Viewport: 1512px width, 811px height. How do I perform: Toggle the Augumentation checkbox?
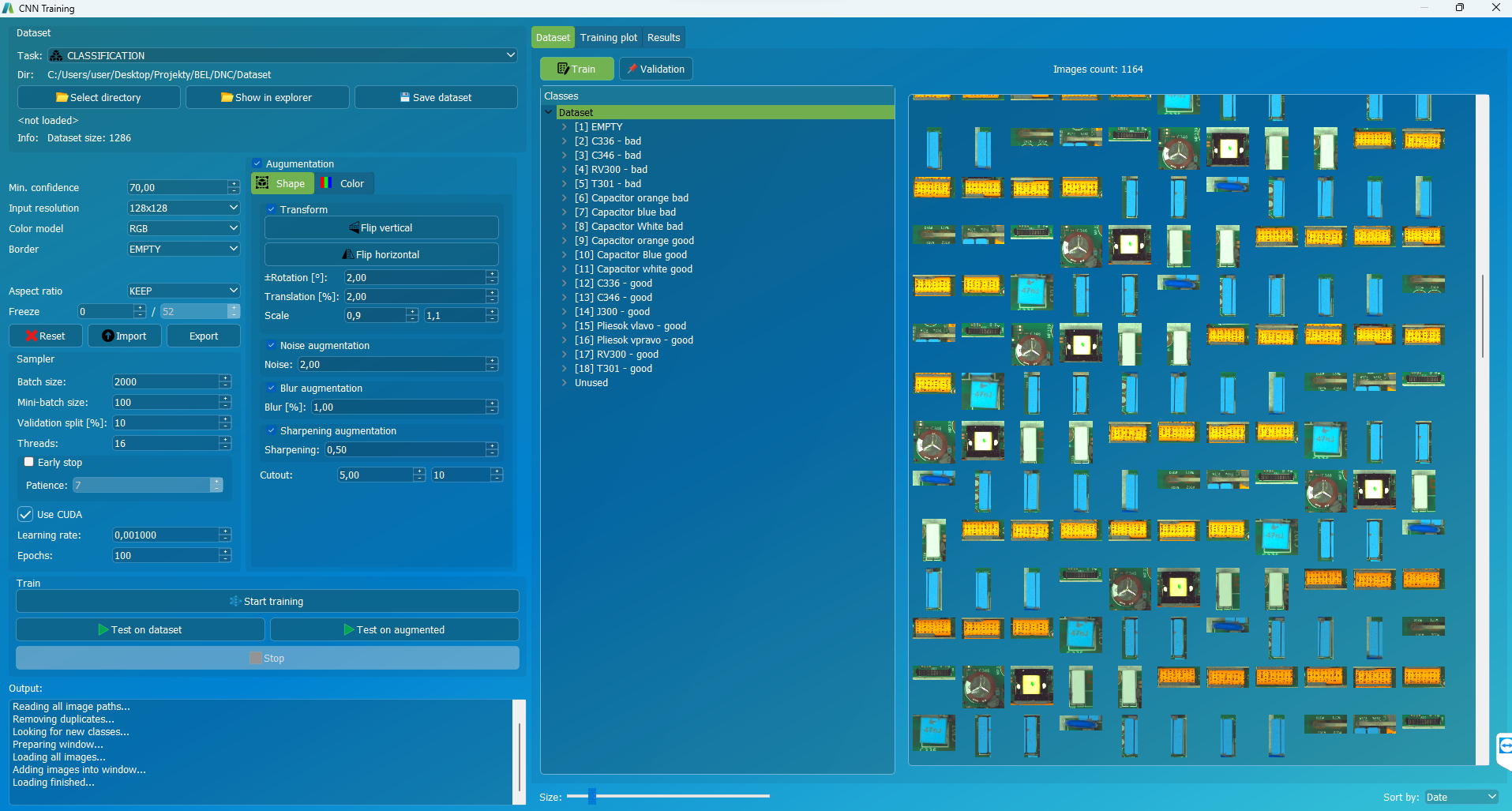click(x=257, y=163)
